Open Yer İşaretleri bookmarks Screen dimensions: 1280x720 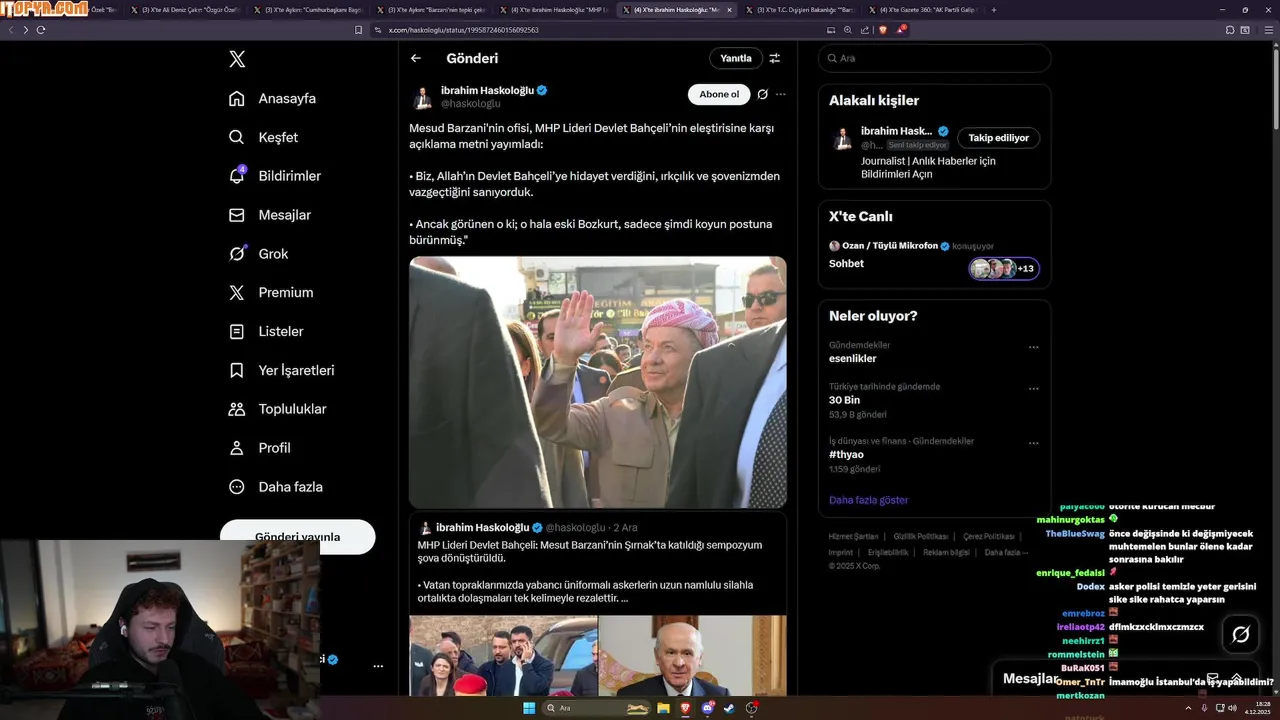[x=281, y=370]
